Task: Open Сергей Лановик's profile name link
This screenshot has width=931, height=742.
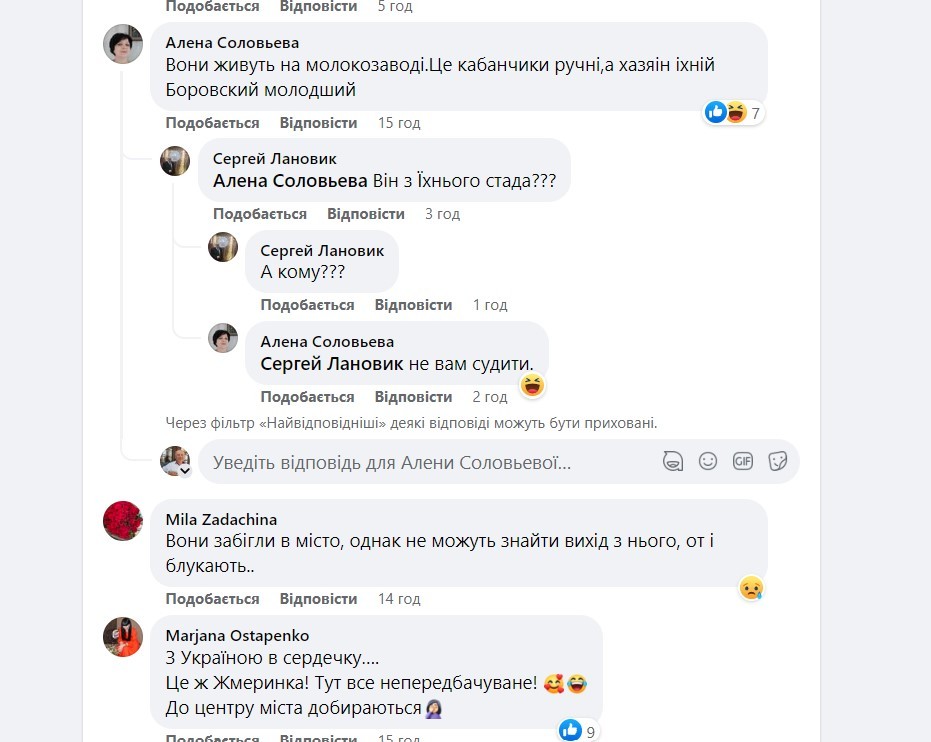Action: click(x=275, y=159)
